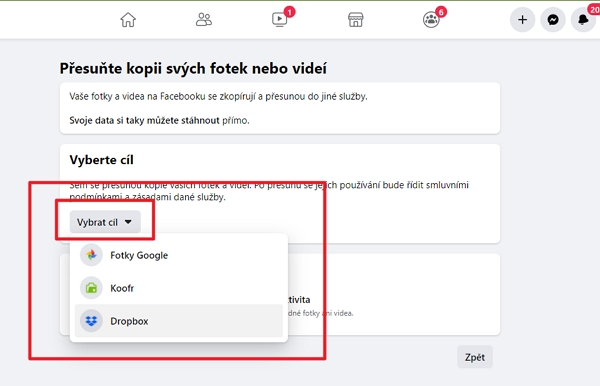This screenshot has height=386, width=600.
Task: Choose Fotky Google as destination
Action: 179,255
